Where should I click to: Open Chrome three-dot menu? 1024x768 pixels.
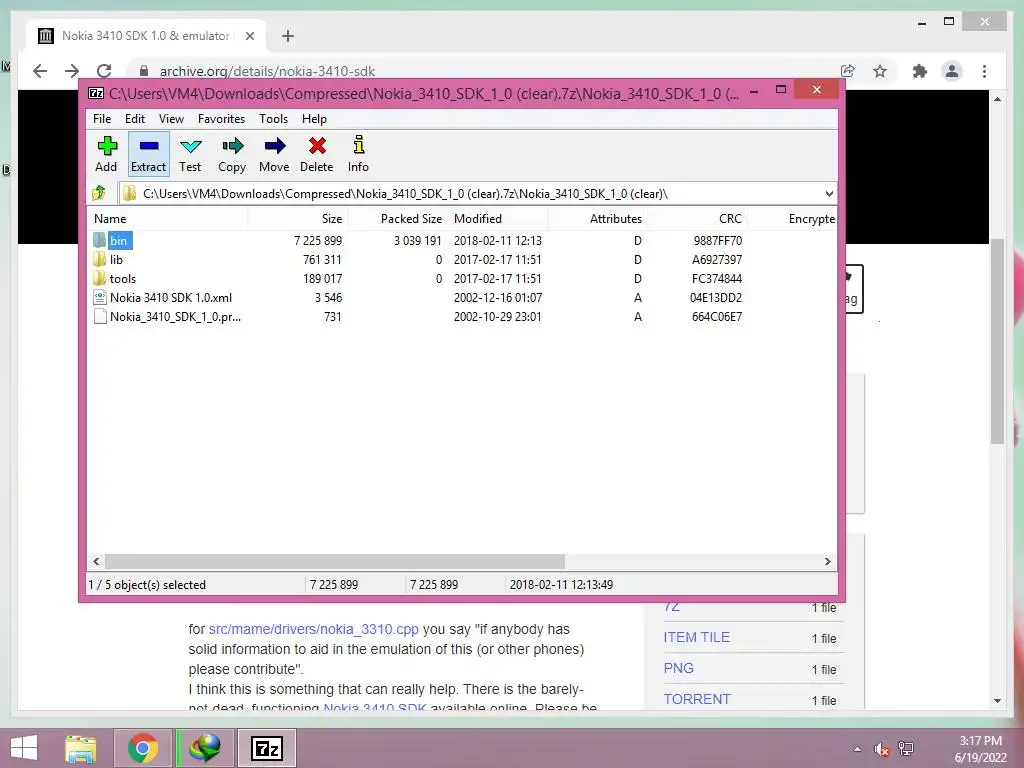tap(984, 71)
